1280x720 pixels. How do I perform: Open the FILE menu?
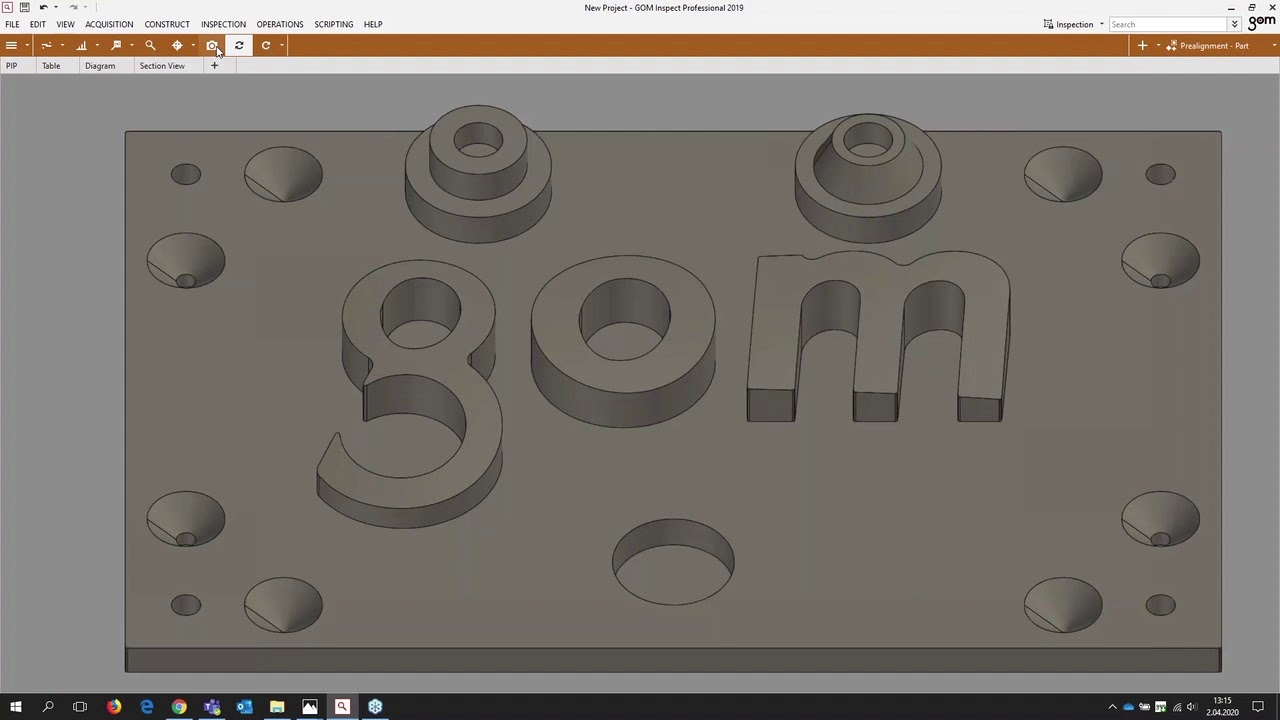tap(12, 24)
